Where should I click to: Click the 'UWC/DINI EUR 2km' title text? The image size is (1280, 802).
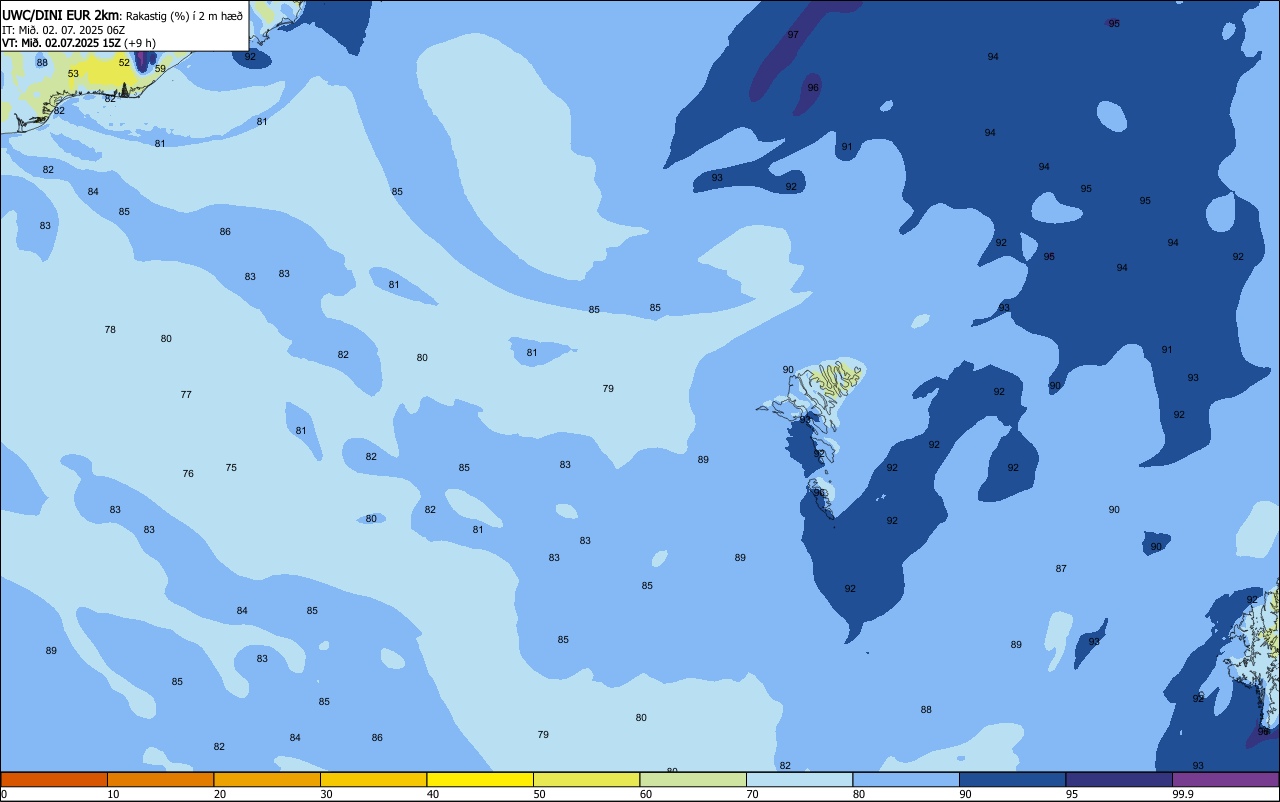[x=60, y=14]
